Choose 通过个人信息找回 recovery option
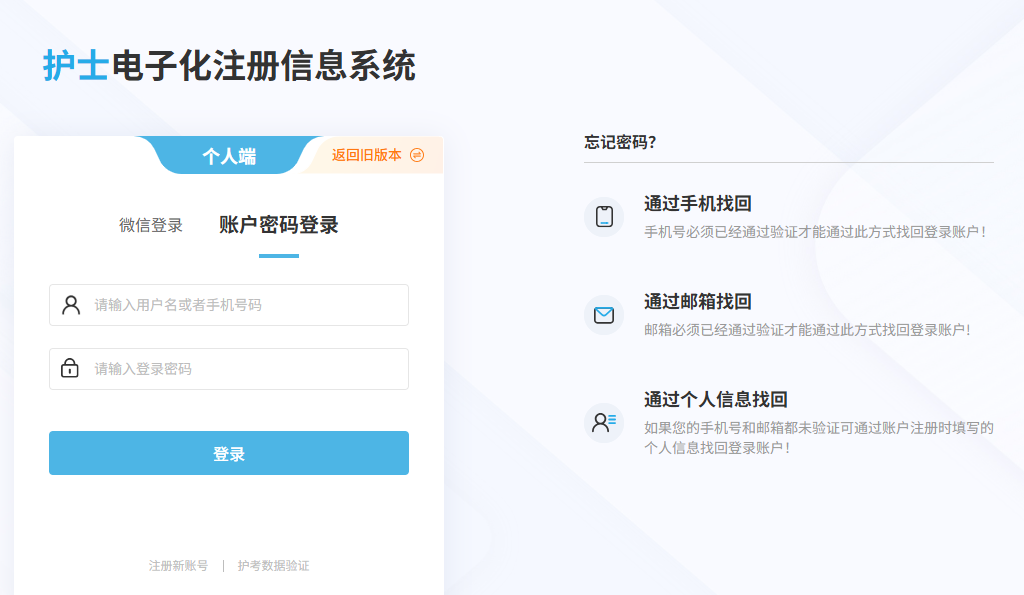1024x595 pixels. pos(716,400)
